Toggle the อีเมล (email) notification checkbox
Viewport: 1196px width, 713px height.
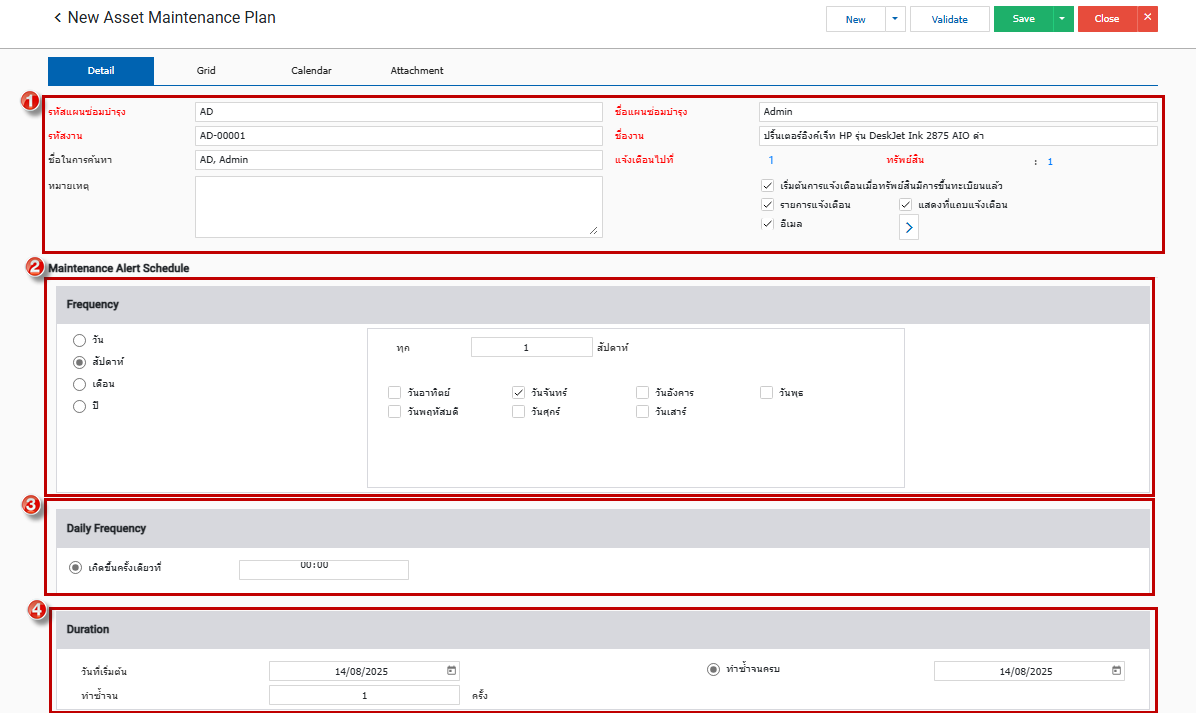(x=767, y=224)
